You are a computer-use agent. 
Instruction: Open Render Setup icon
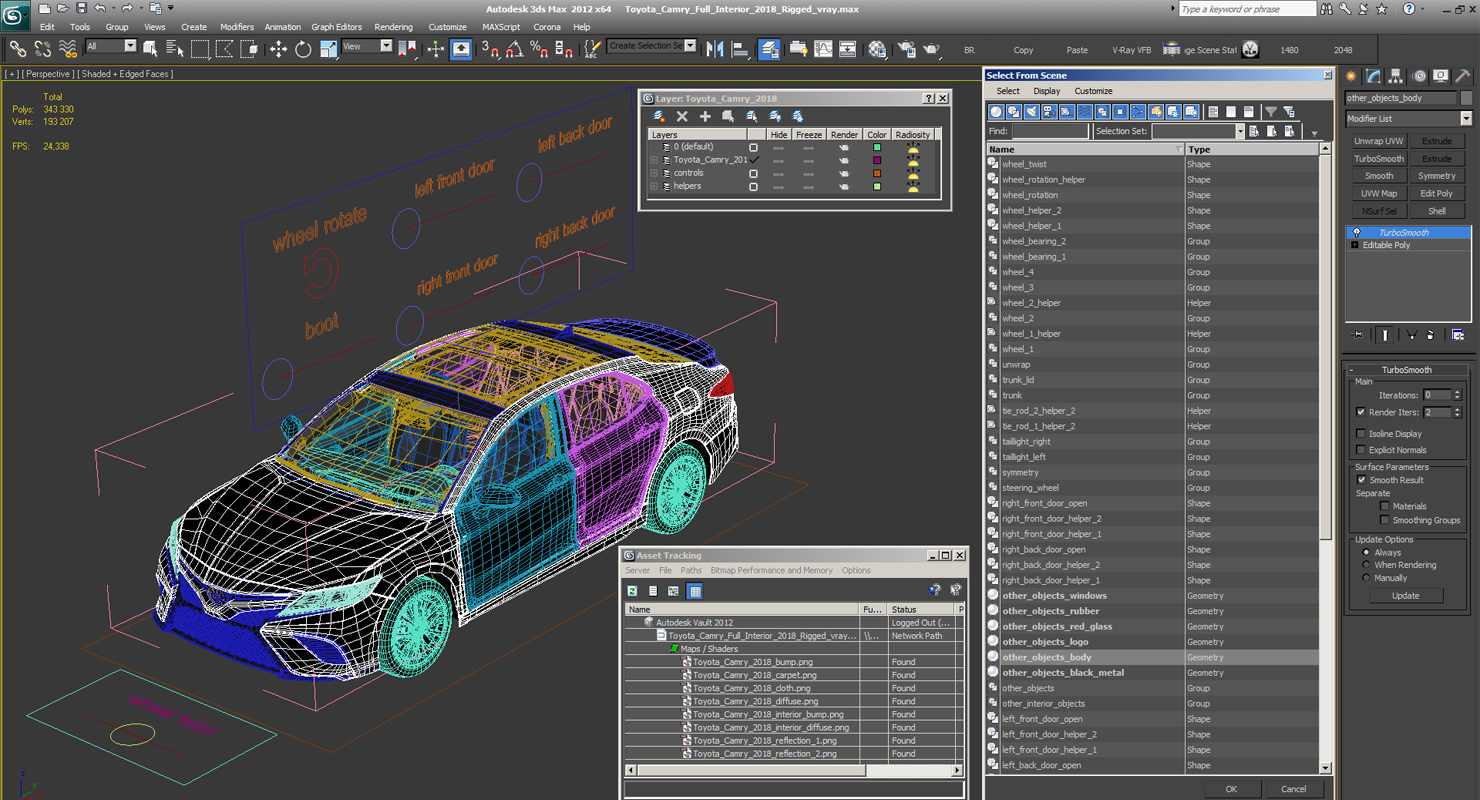click(x=907, y=49)
